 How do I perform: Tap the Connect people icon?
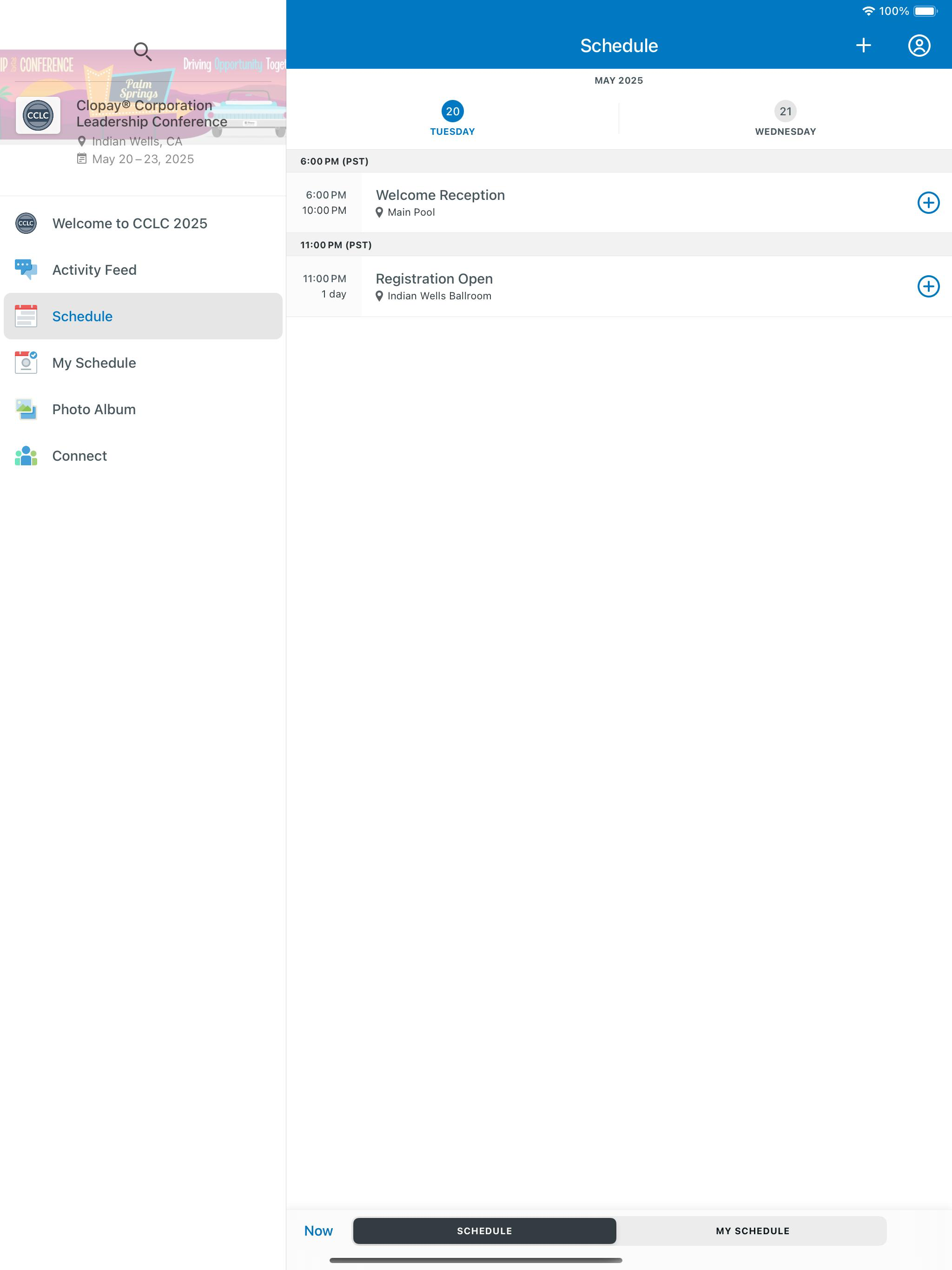[26, 456]
